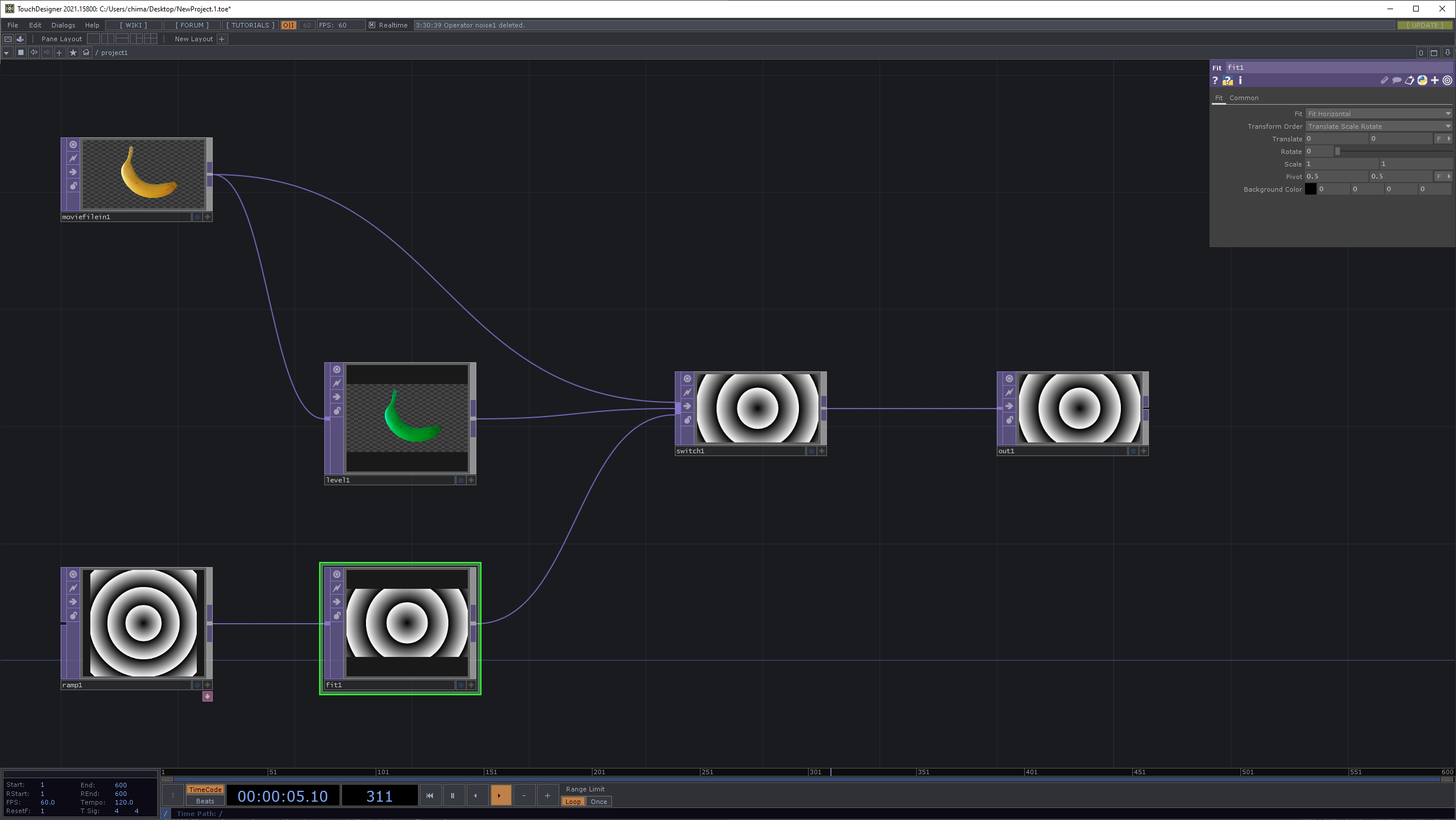Click the [ TUTORIALS ] button
1456x820 pixels.
[x=250, y=25]
